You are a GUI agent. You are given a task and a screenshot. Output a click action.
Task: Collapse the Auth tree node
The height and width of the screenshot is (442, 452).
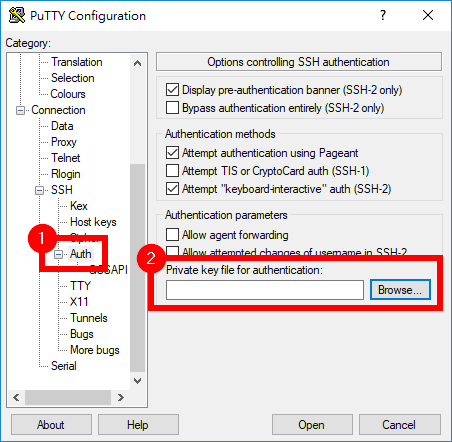coord(58,254)
